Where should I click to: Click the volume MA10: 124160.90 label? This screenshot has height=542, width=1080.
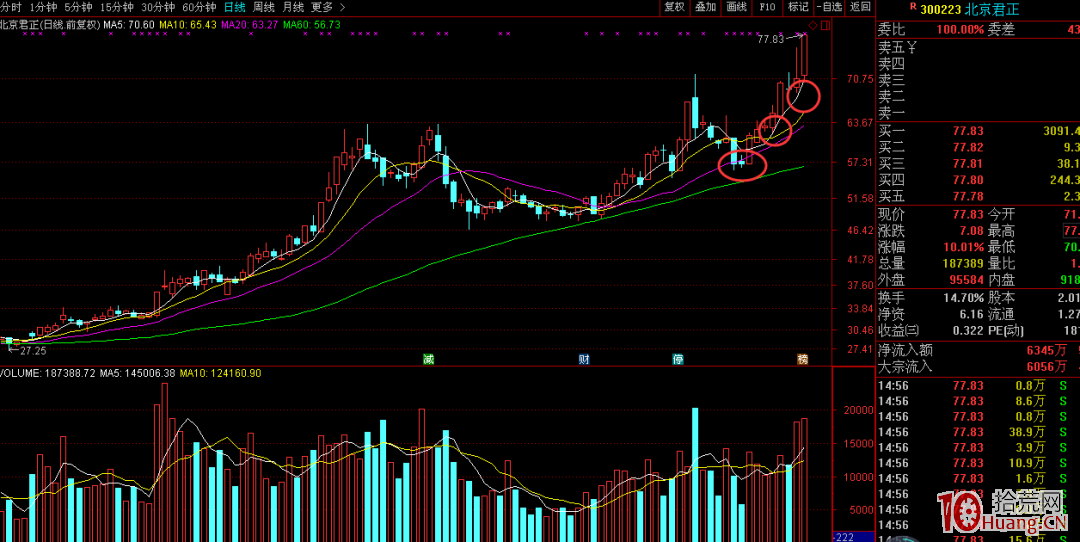(220, 373)
